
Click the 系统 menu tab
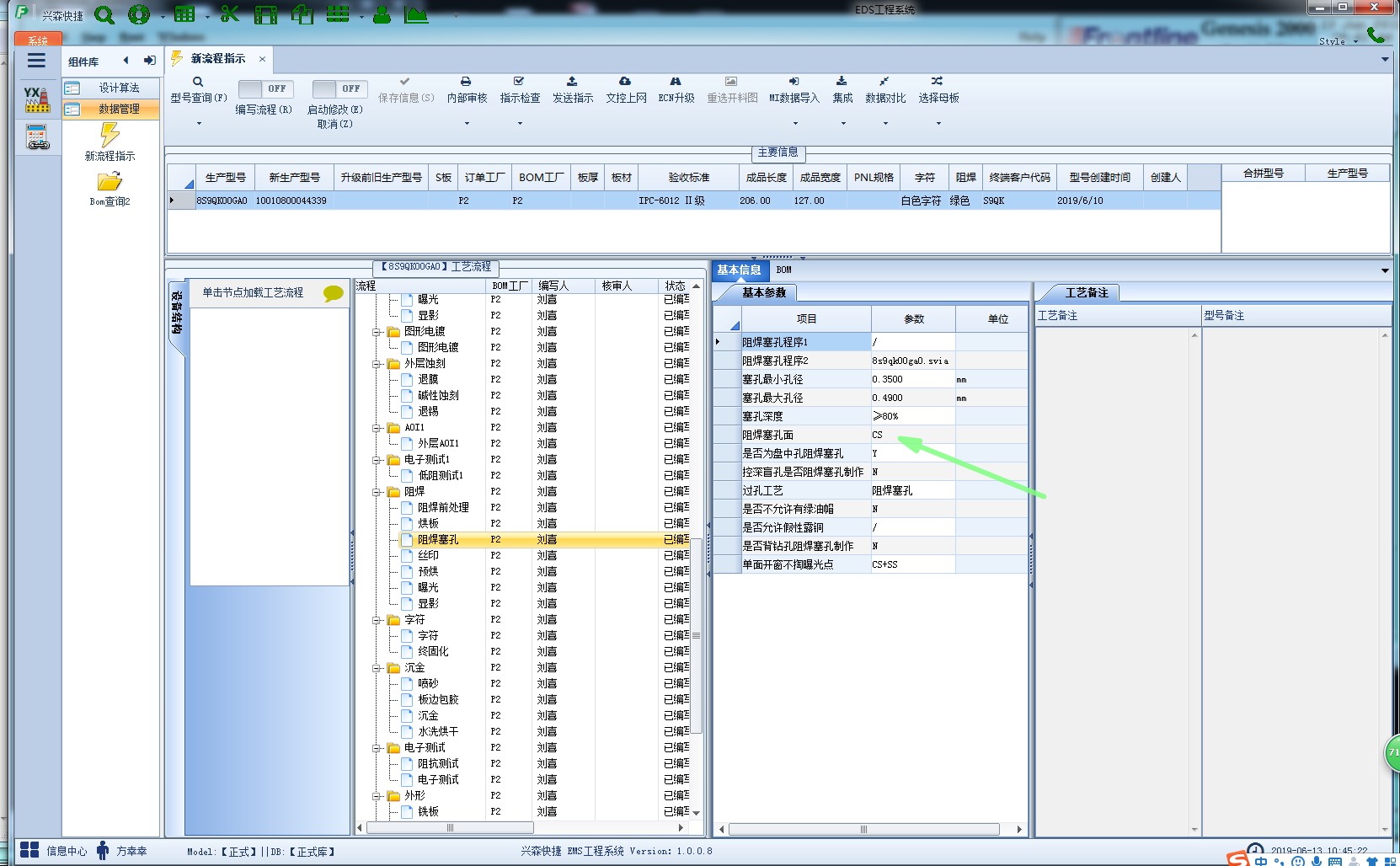(x=38, y=39)
